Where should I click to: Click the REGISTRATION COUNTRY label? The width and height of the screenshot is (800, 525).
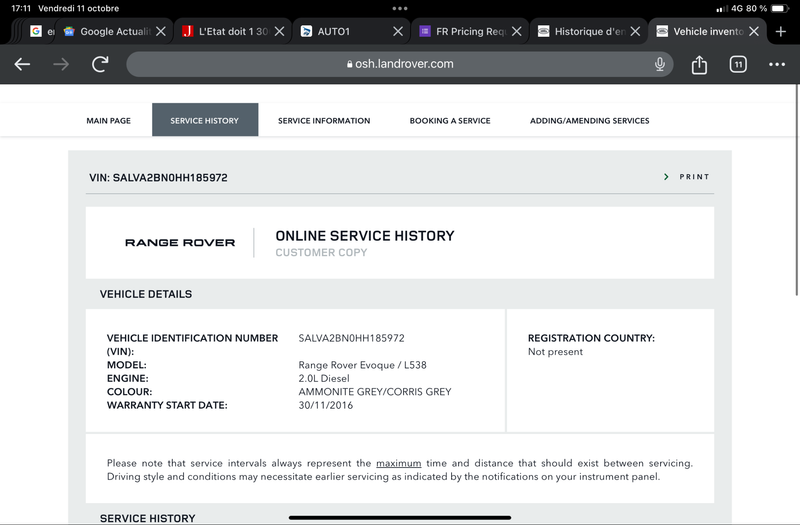(591, 338)
